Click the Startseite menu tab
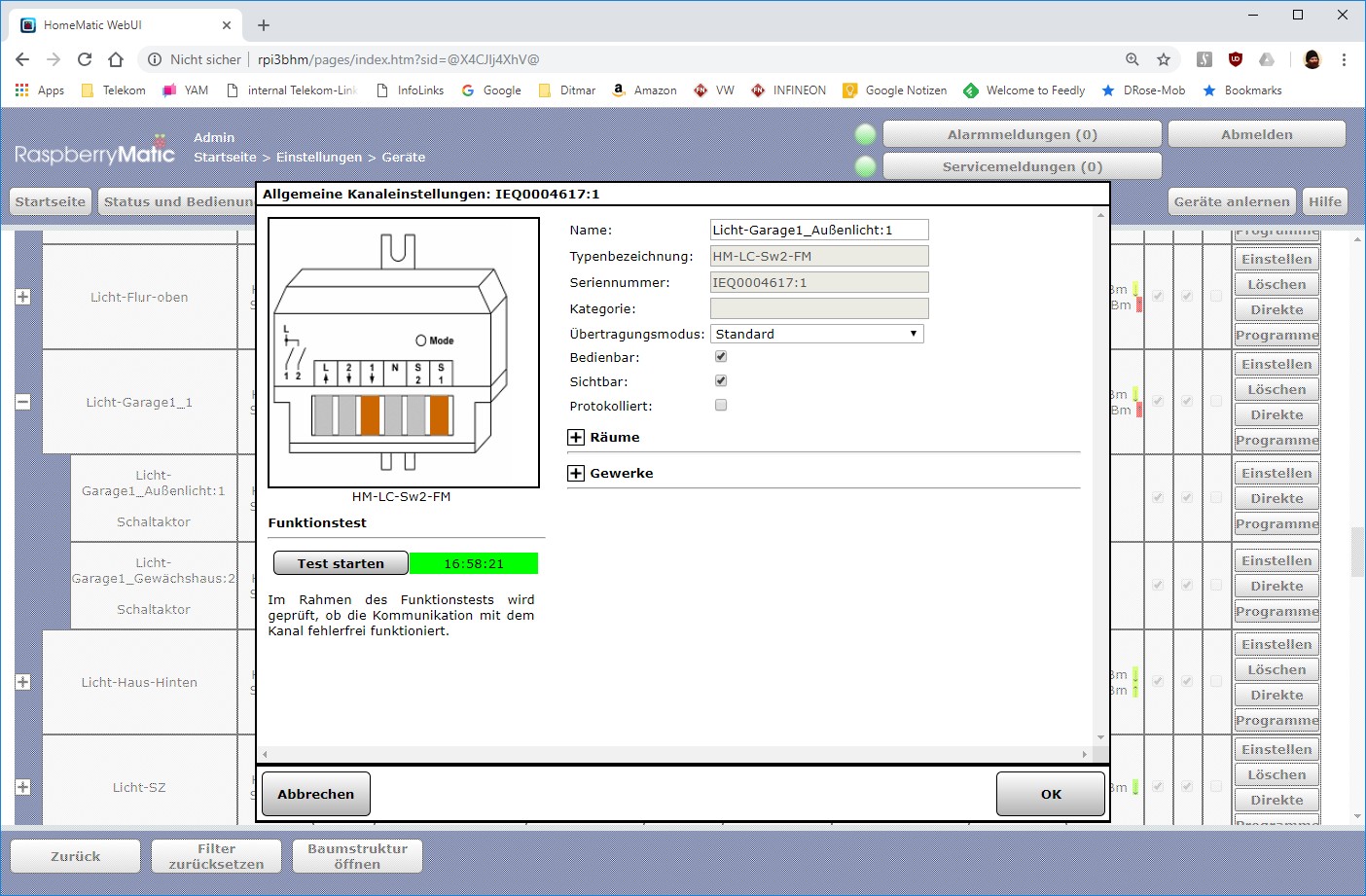 51,201
